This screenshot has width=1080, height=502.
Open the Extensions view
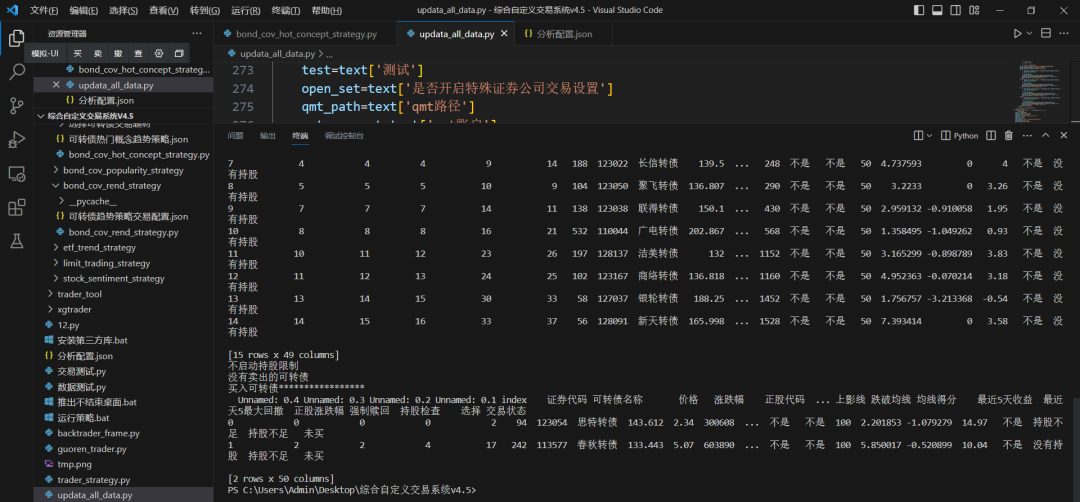coord(17,207)
